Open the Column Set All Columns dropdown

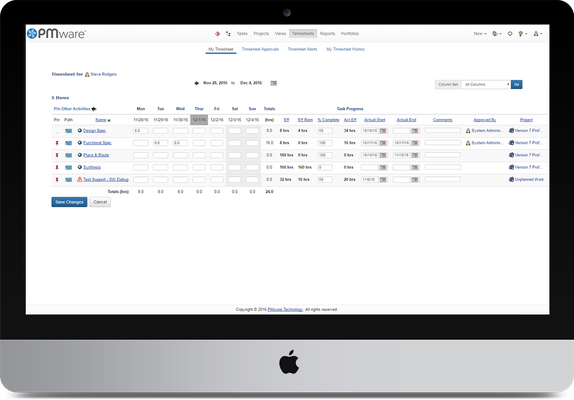[x=486, y=85]
